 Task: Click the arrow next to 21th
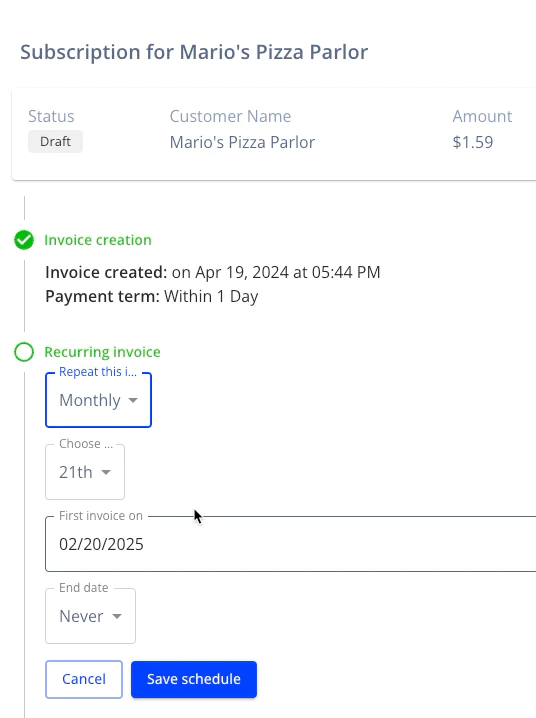point(106,473)
